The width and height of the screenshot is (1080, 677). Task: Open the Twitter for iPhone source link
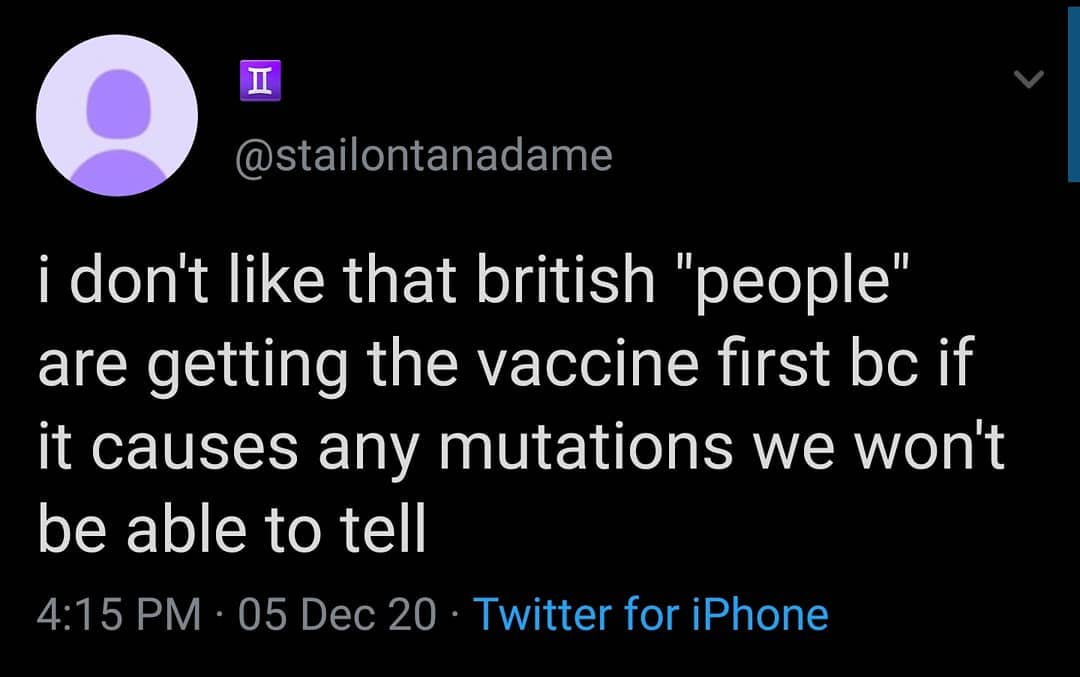[650, 613]
